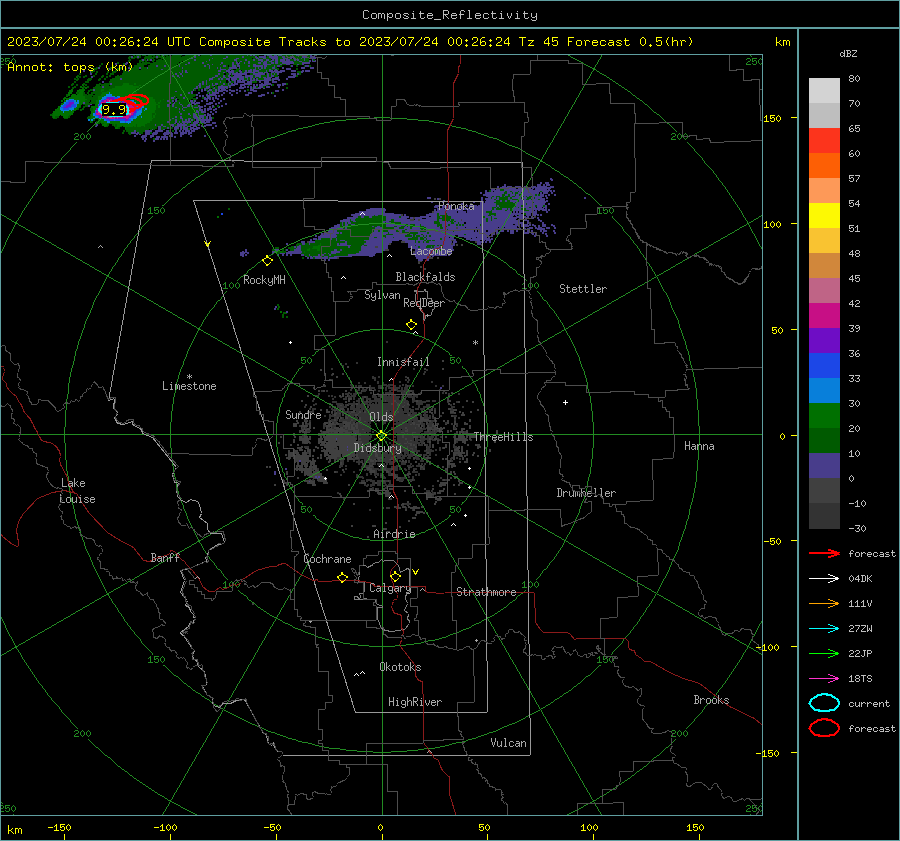Click the yellow diamond marker below Cochrane

343,578
